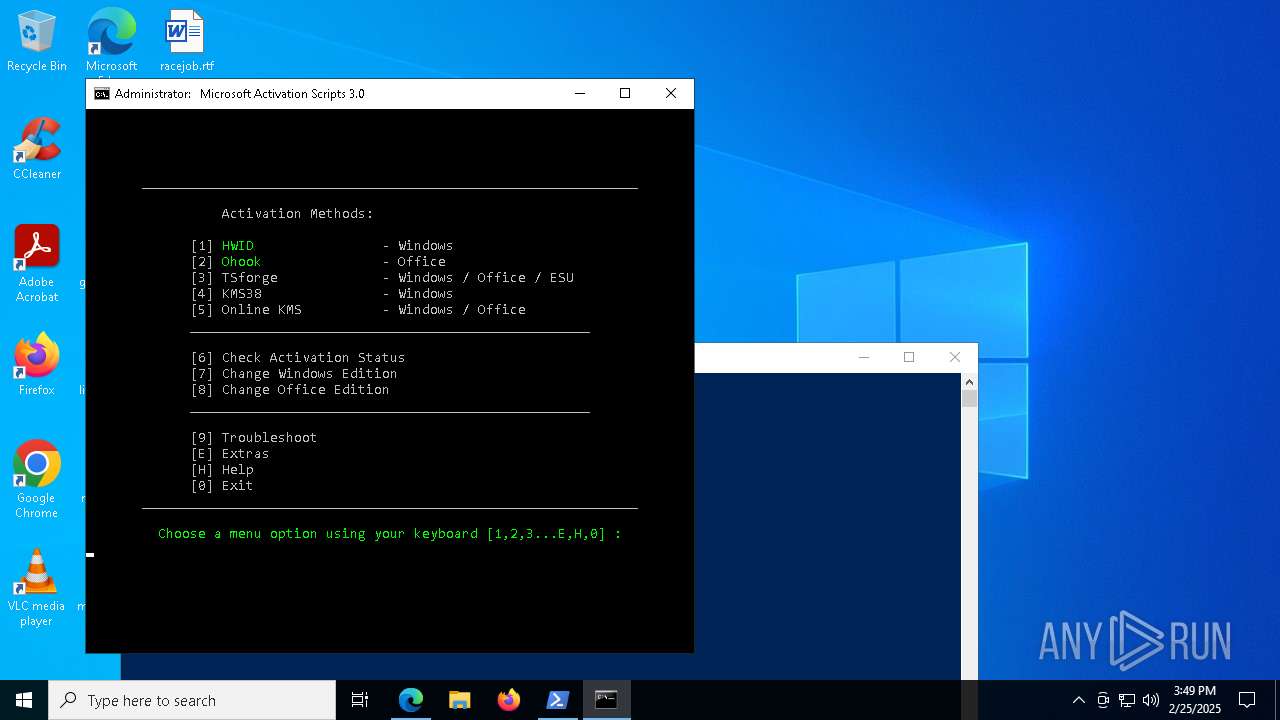Maximize the background PowerShell window

pos(909,358)
